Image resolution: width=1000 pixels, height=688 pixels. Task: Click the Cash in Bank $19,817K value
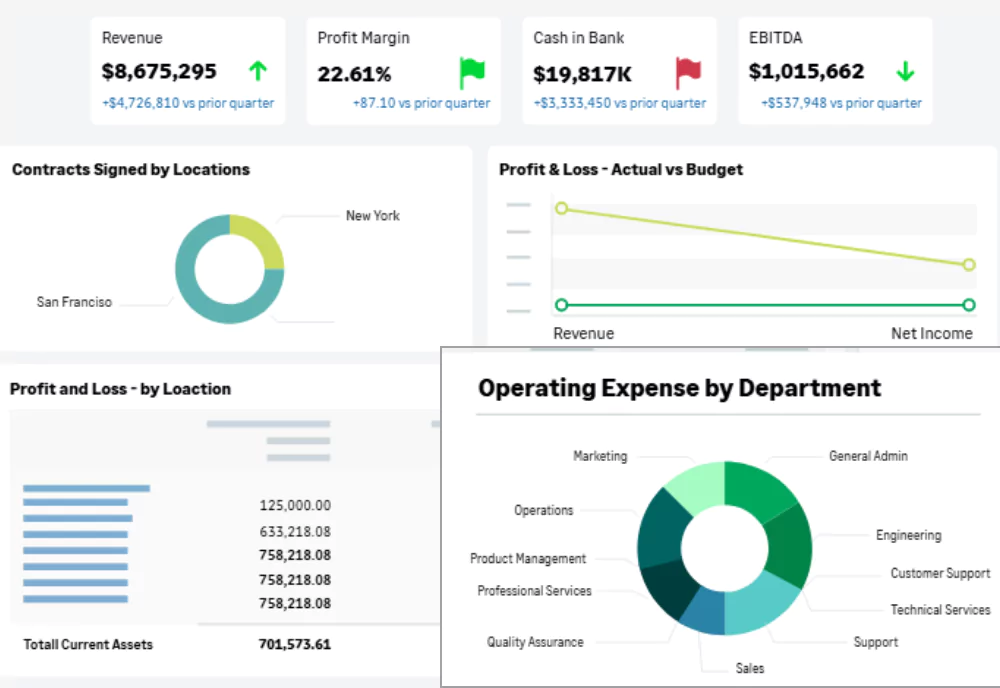582,74
